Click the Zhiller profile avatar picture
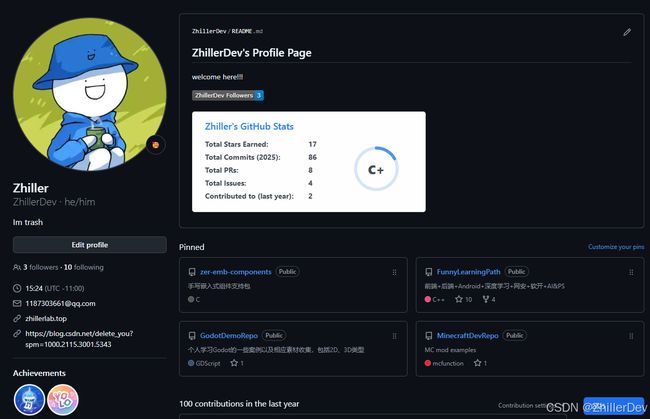This screenshot has width=650, height=419. tap(90, 94)
